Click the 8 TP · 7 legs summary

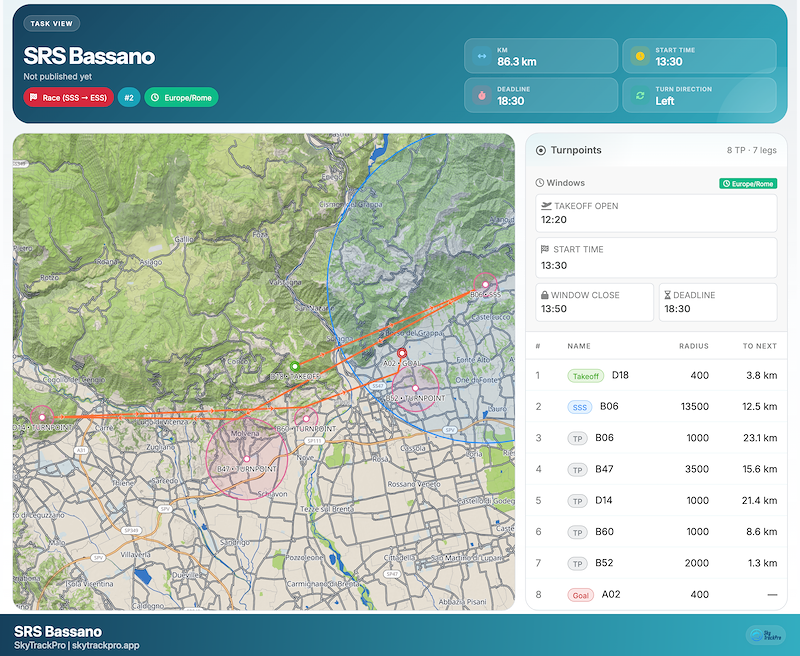pos(752,150)
